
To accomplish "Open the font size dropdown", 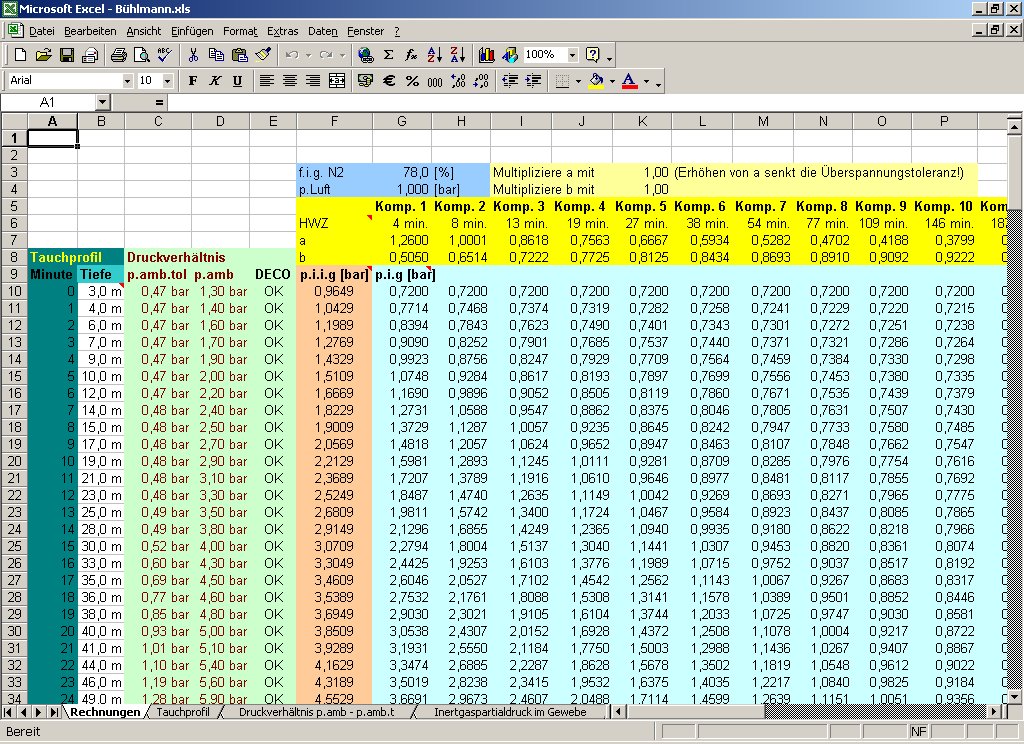I will [x=168, y=81].
